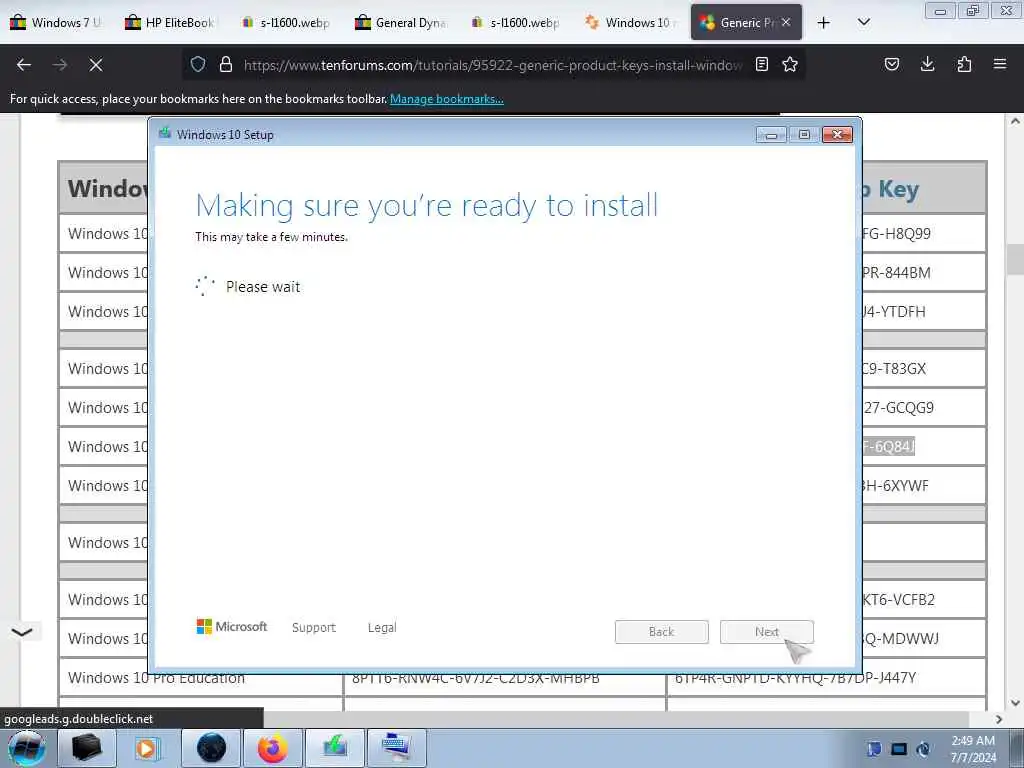Select the key ending PR-844BM

point(896,273)
